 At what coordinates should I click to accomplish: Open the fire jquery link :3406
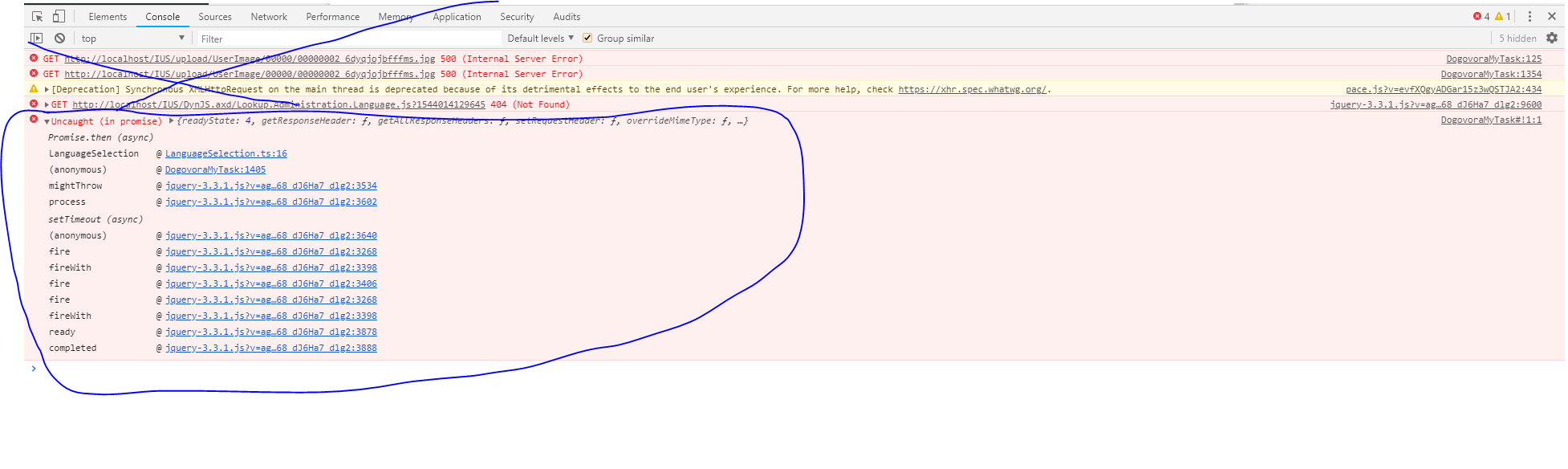click(271, 283)
